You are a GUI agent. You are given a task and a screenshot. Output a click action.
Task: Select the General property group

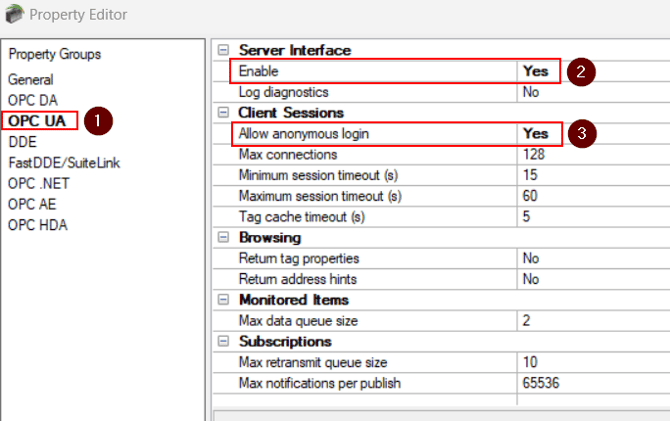click(x=31, y=79)
